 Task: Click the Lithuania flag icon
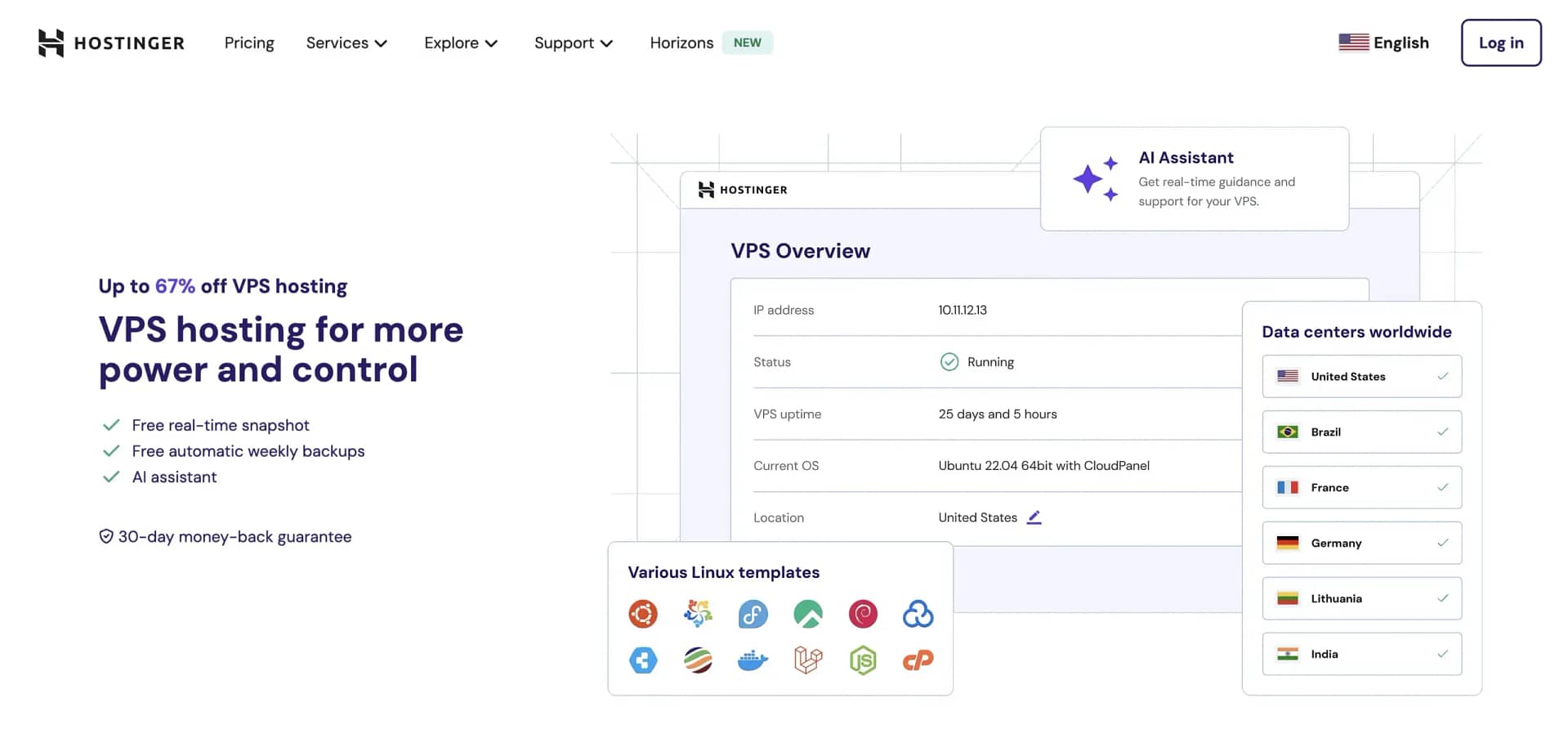click(1288, 598)
